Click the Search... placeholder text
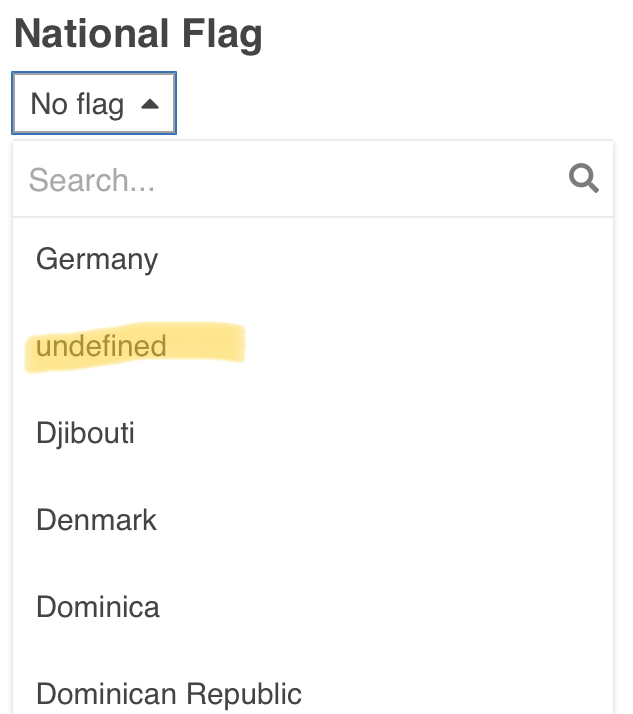Screen dimensions: 633x714 click(92, 180)
